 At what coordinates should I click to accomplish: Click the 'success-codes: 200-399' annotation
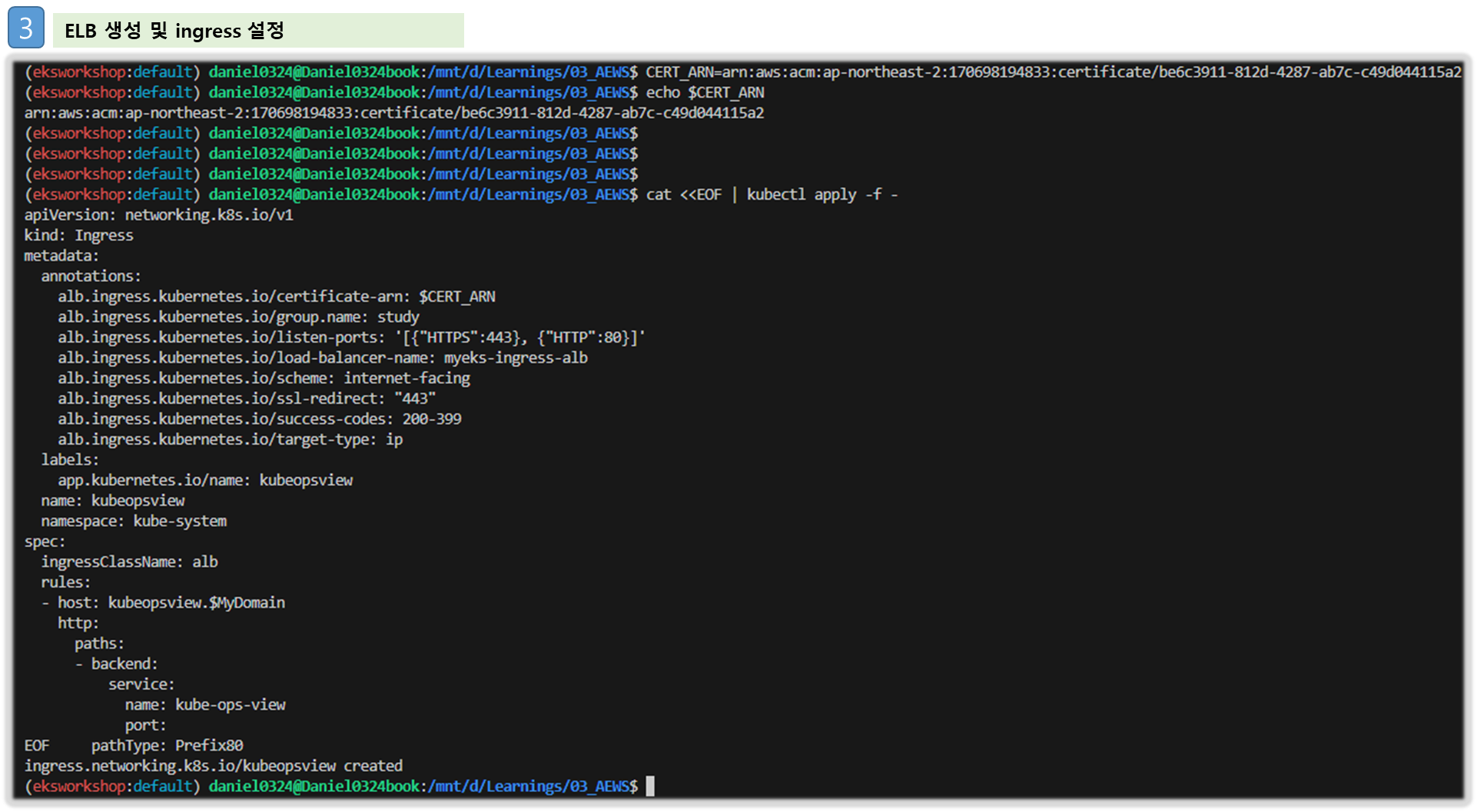tap(260, 419)
